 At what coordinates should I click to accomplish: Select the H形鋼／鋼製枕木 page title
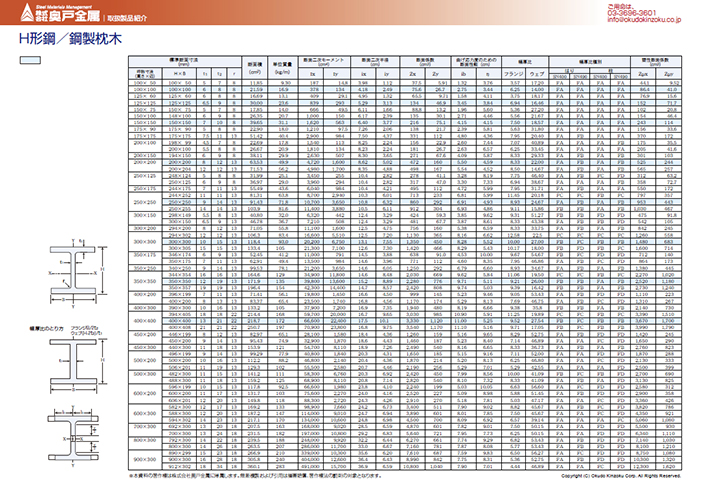click(x=70, y=39)
